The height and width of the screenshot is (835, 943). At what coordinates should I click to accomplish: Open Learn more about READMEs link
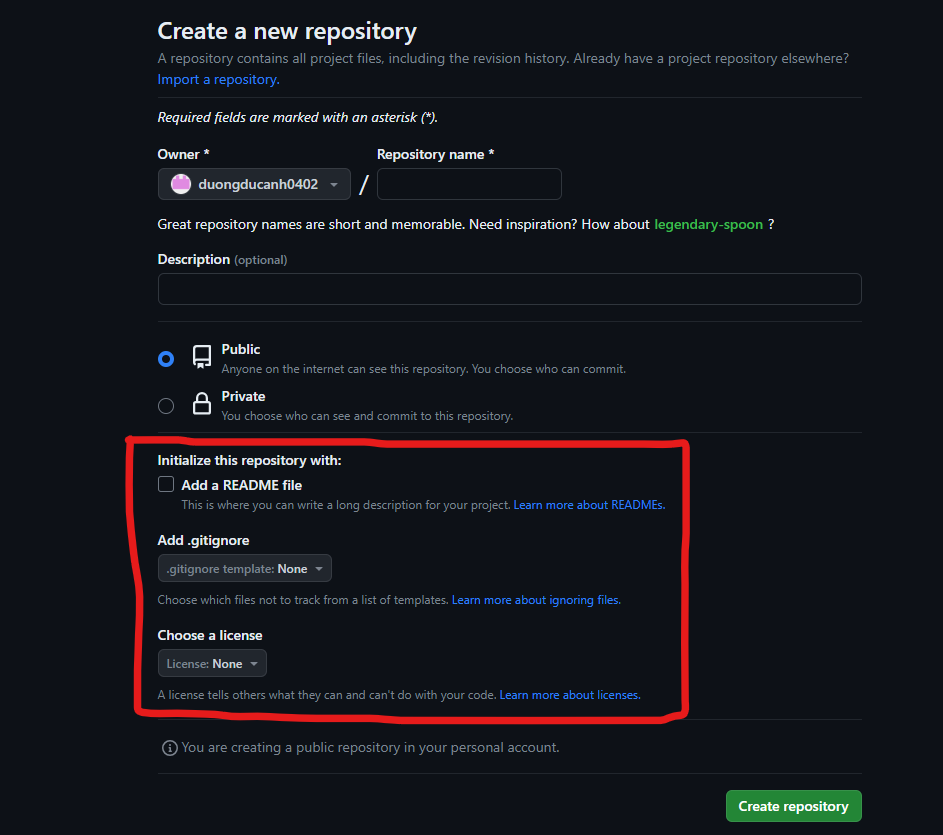click(x=589, y=505)
